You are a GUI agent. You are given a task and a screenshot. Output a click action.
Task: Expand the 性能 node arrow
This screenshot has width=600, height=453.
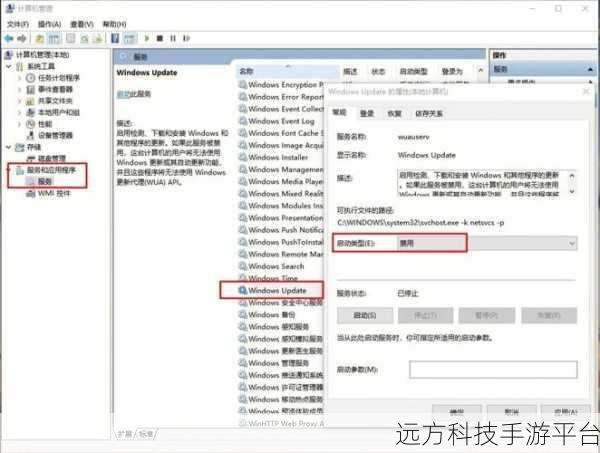click(19, 124)
